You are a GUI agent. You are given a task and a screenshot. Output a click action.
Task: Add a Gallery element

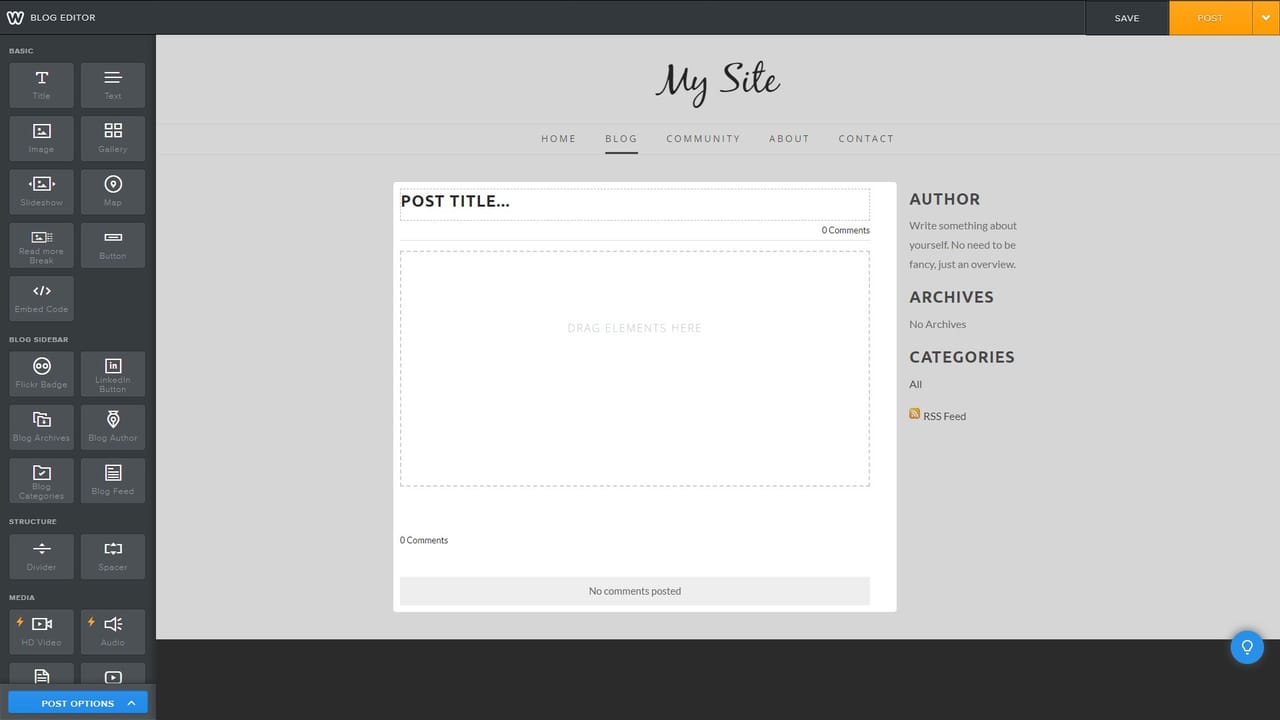coord(112,138)
